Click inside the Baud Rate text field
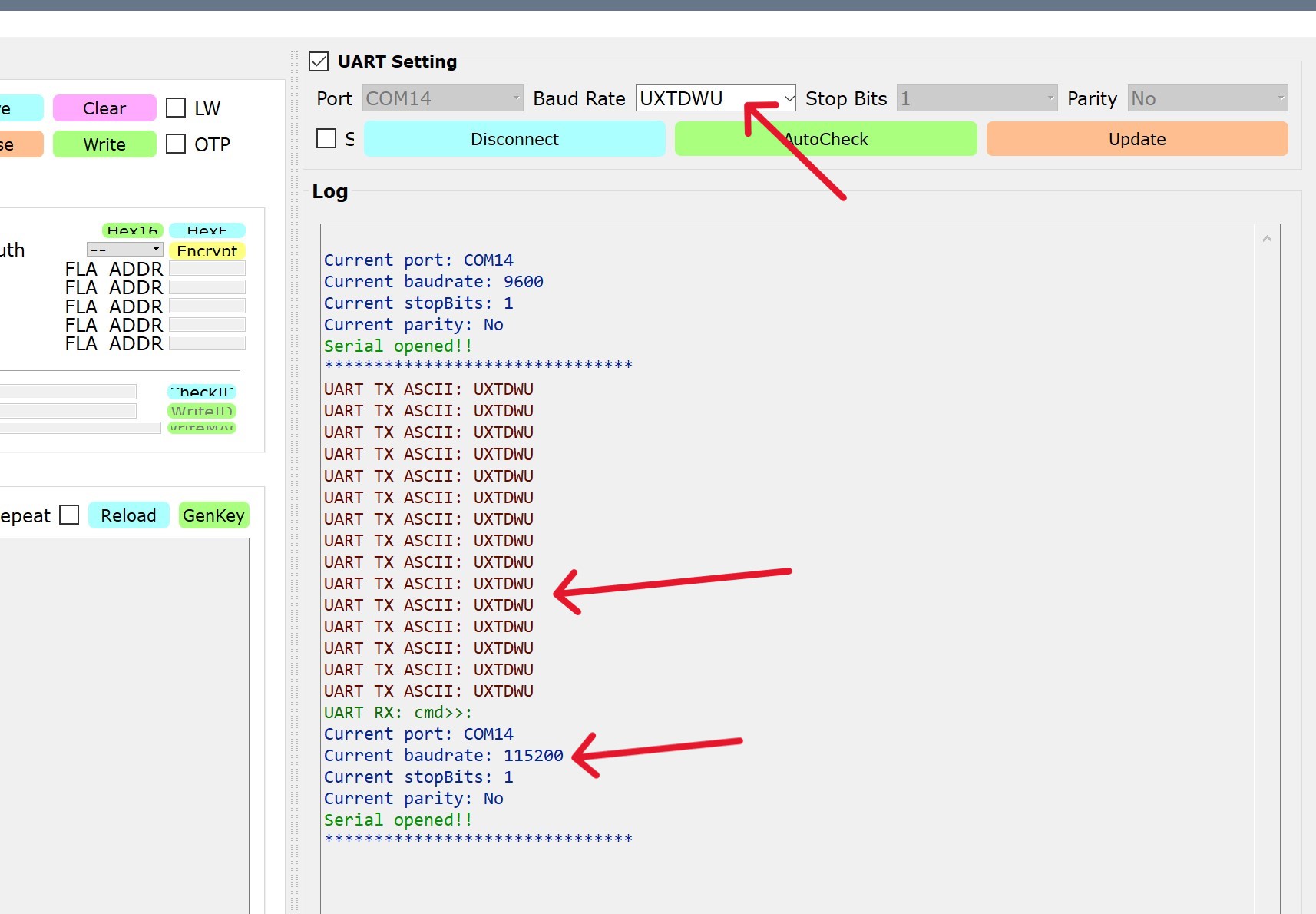 [x=708, y=98]
